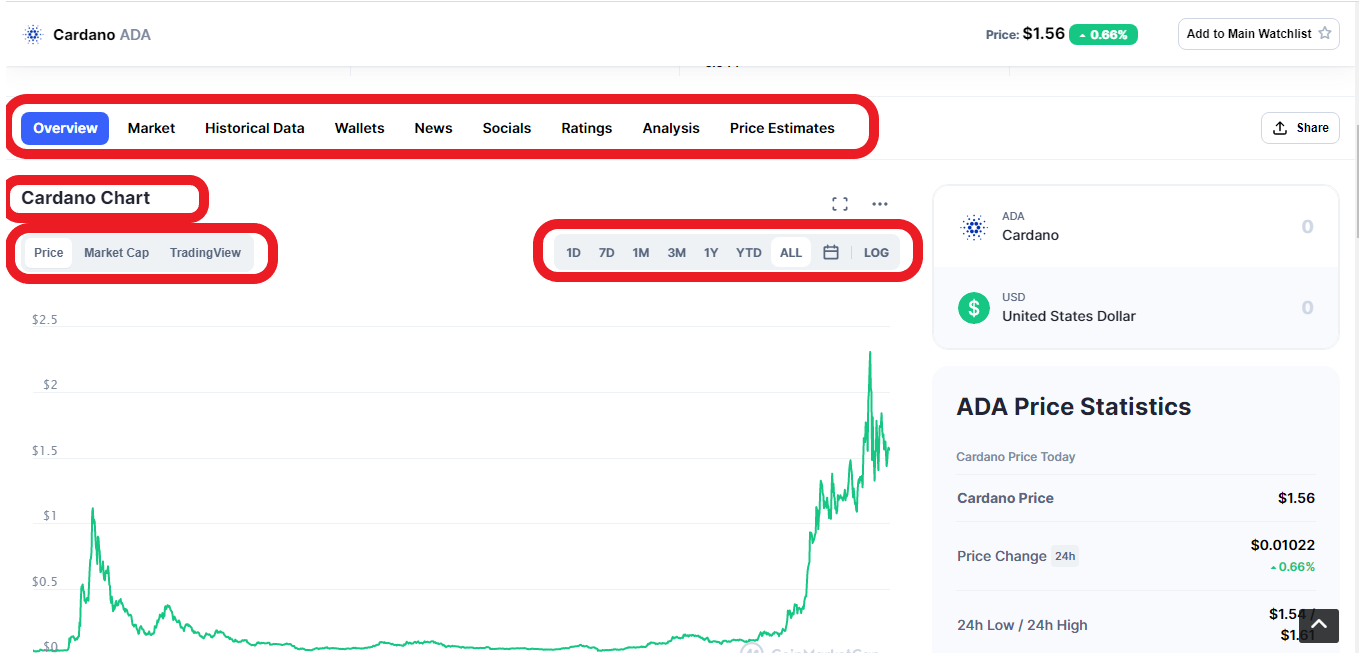Image resolution: width=1359 pixels, height=653 pixels.
Task: Open the fullscreen chart view icon
Action: 840,204
